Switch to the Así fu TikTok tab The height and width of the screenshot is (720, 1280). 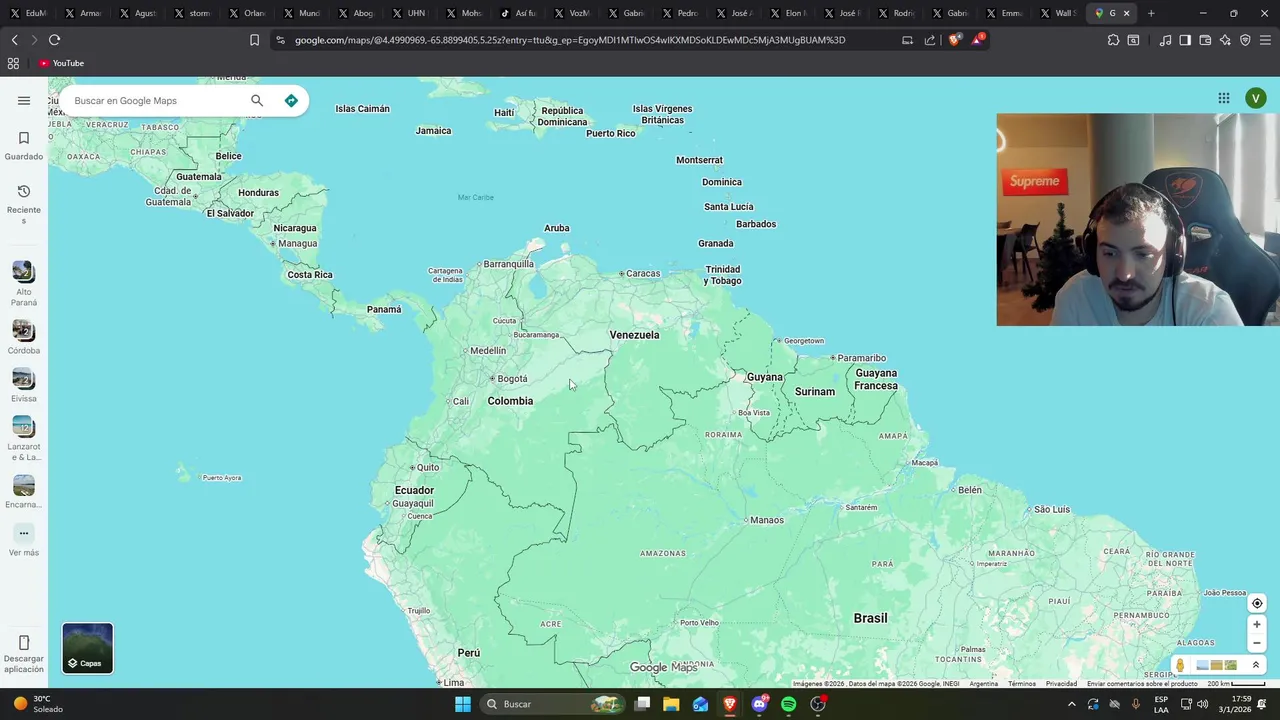pyautogui.click(x=519, y=13)
